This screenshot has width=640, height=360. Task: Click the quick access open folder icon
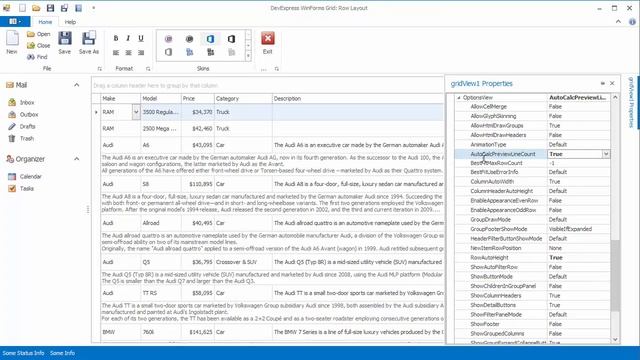pyautogui.click(x=36, y=8)
